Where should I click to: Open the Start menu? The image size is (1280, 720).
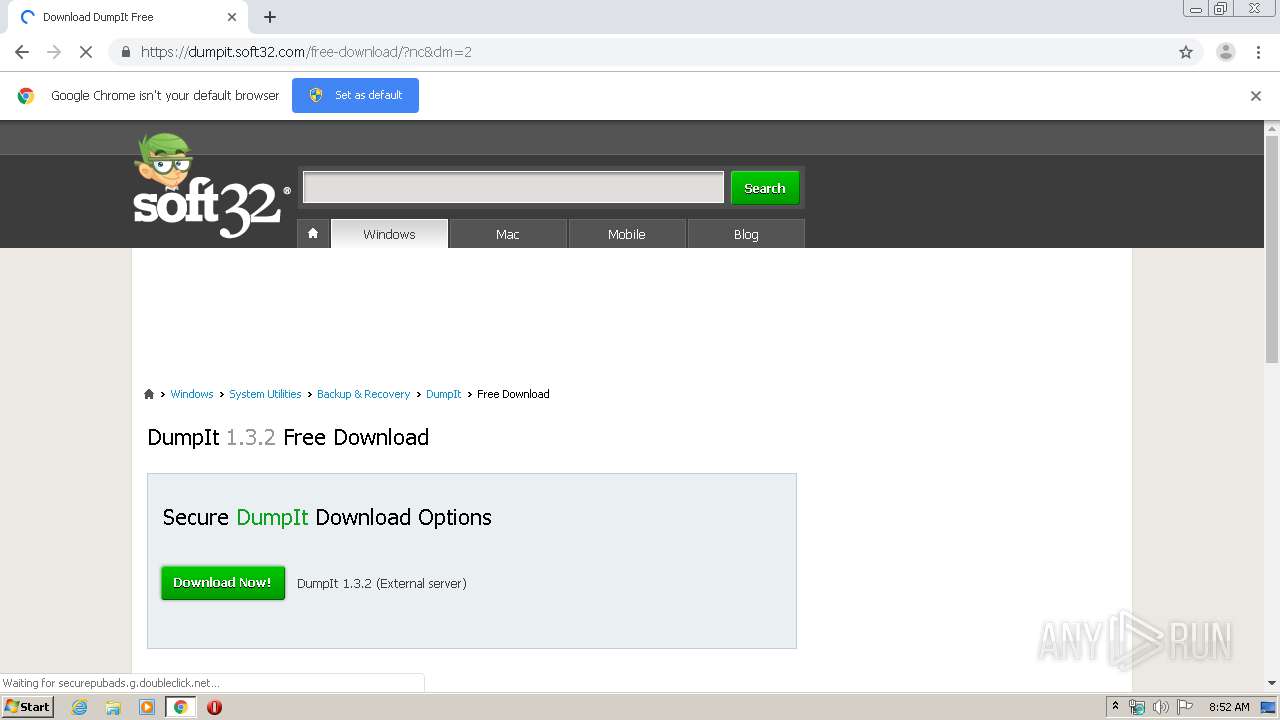[x=27, y=707]
